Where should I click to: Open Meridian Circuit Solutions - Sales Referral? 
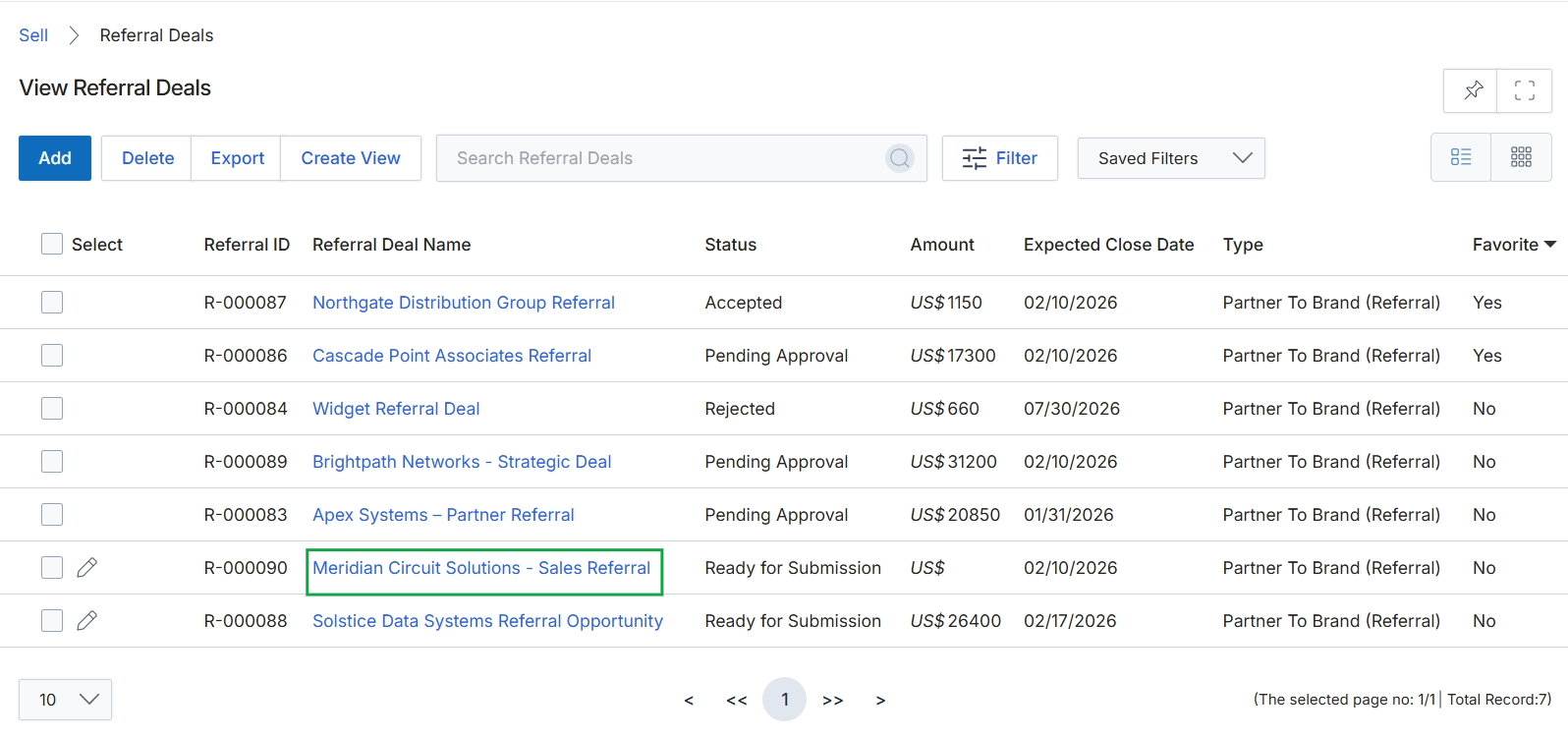(x=481, y=568)
